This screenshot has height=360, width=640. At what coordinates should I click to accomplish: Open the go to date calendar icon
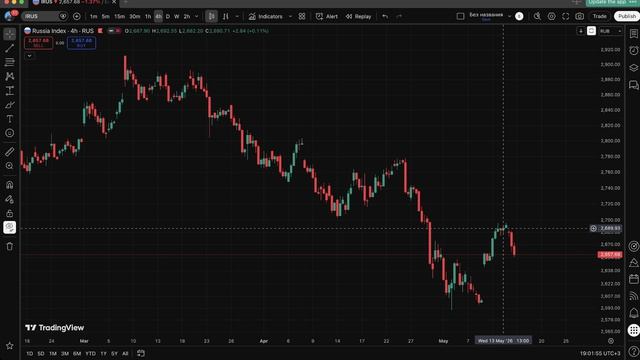(141, 353)
